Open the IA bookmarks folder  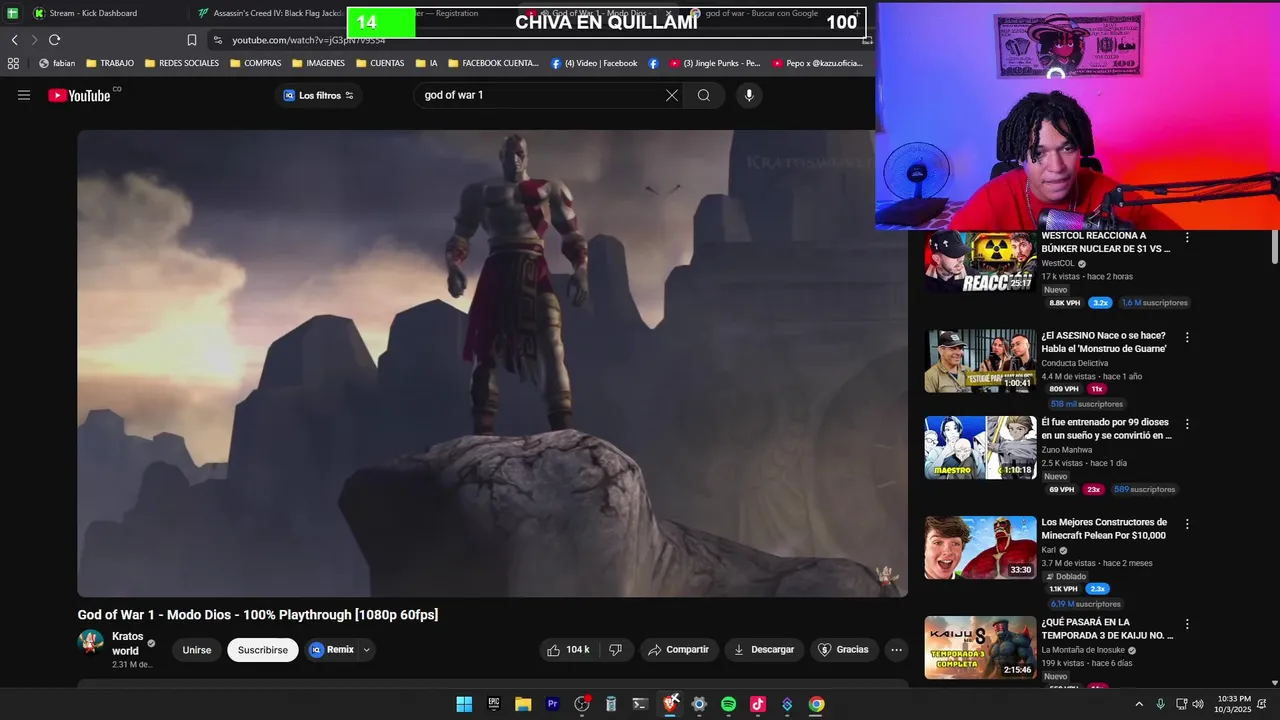click(426, 63)
